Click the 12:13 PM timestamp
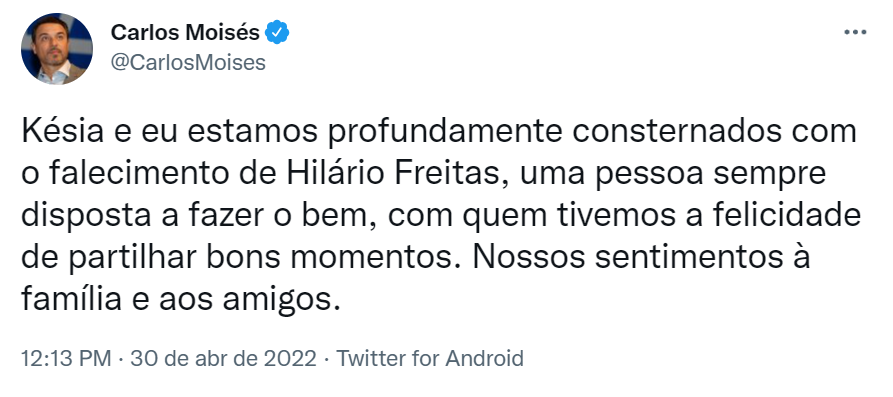 pos(66,359)
